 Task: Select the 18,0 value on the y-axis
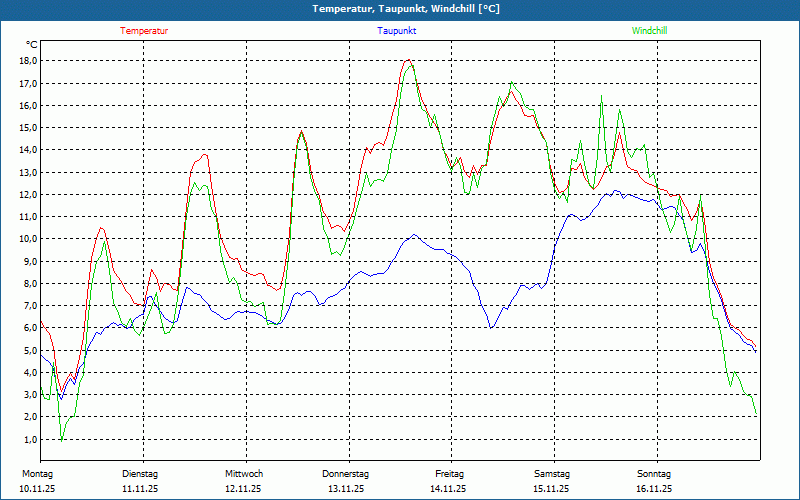pyautogui.click(x=27, y=60)
